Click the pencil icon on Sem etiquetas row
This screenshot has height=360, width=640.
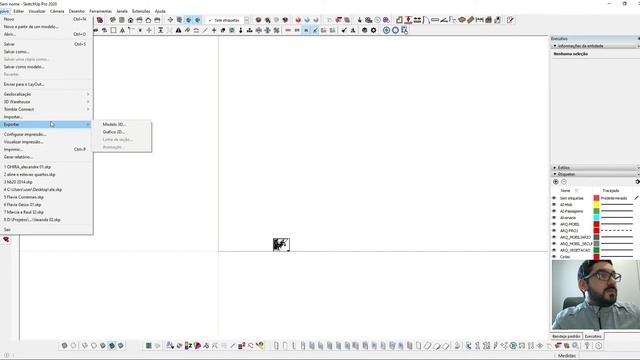636,198
